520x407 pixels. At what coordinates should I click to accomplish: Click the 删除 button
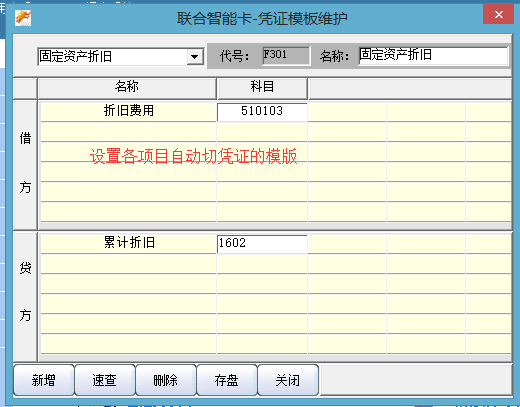click(x=166, y=380)
